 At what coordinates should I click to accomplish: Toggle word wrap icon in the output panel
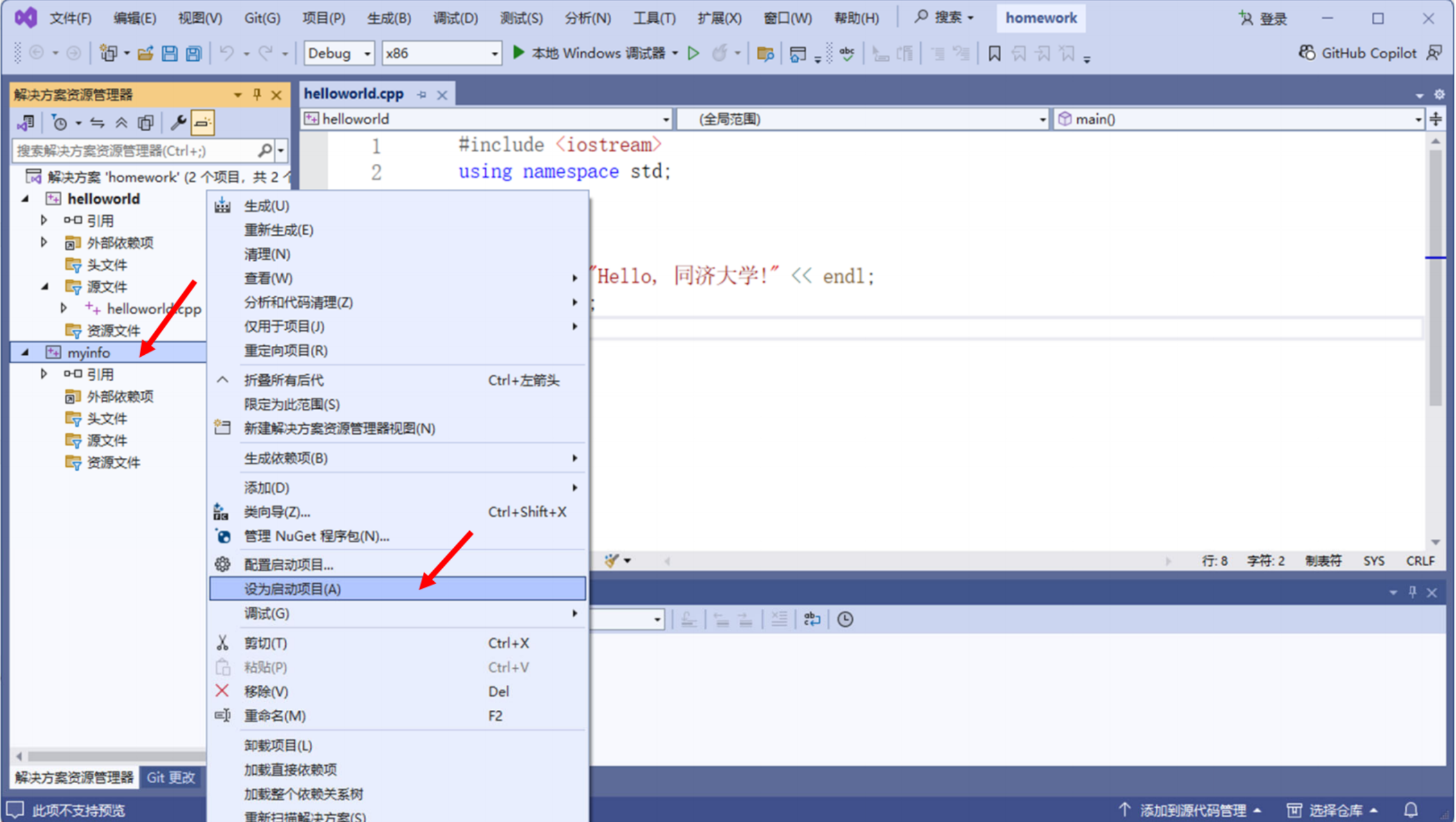tap(811, 620)
